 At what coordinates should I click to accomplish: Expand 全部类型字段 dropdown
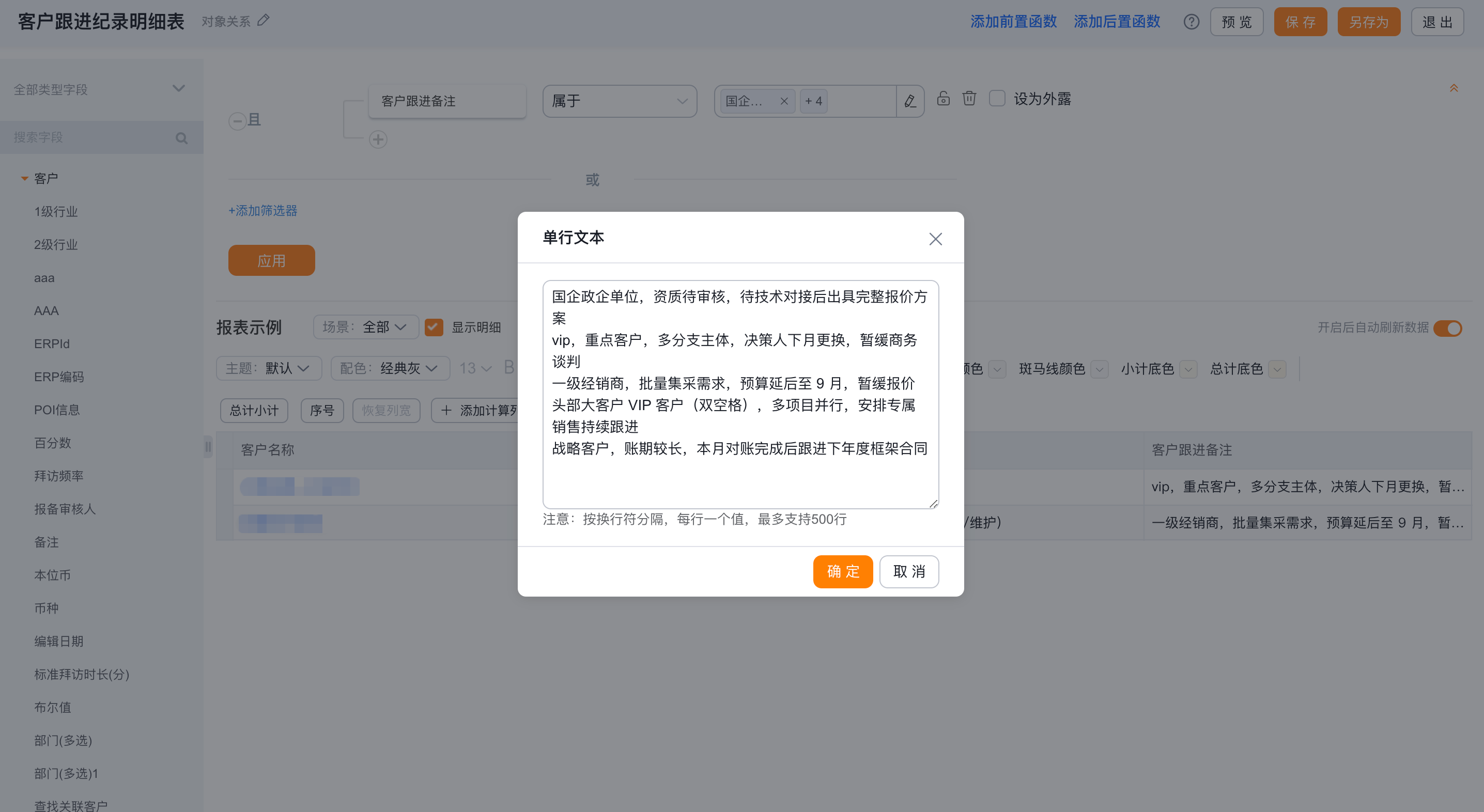101,89
